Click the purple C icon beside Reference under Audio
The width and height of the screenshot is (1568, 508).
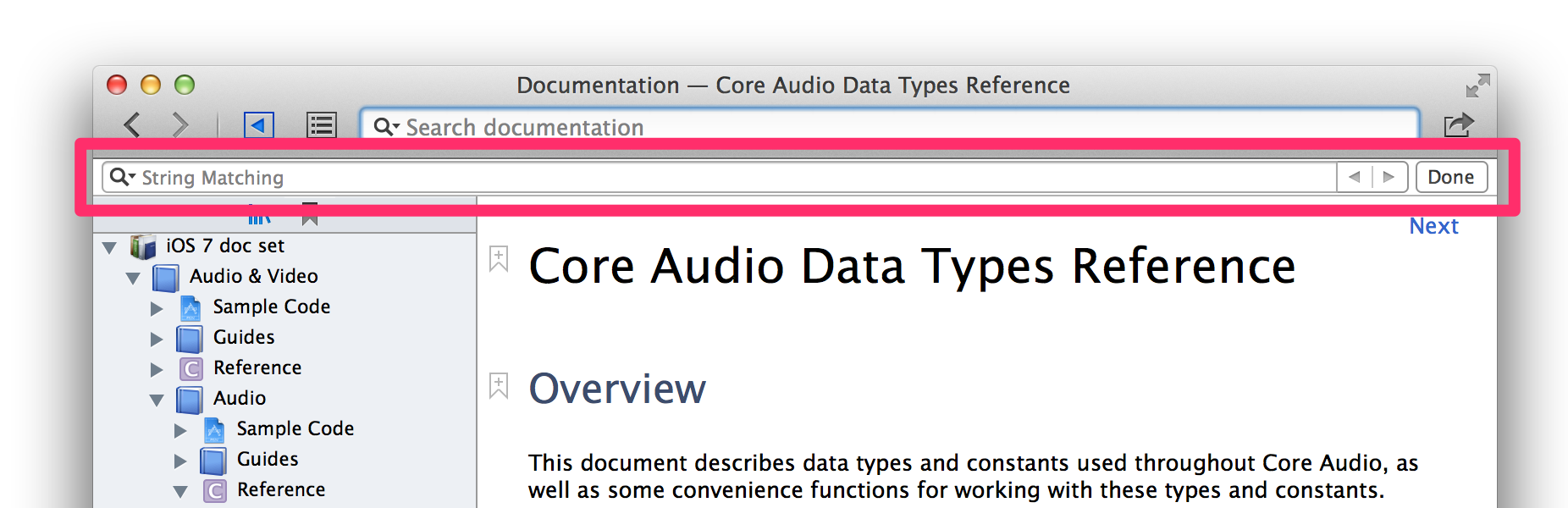click(x=215, y=491)
